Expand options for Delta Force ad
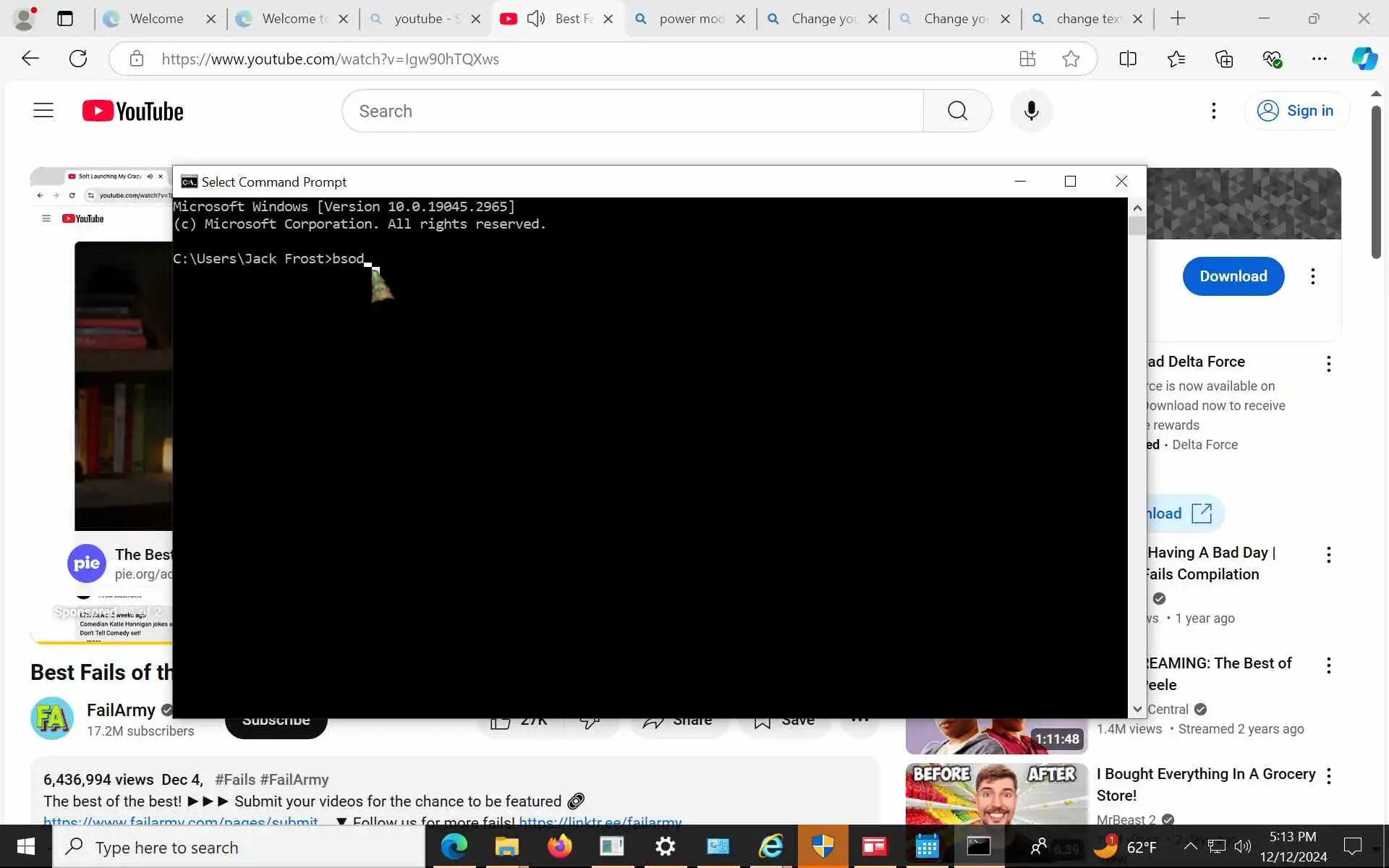The image size is (1389, 868). (1328, 364)
